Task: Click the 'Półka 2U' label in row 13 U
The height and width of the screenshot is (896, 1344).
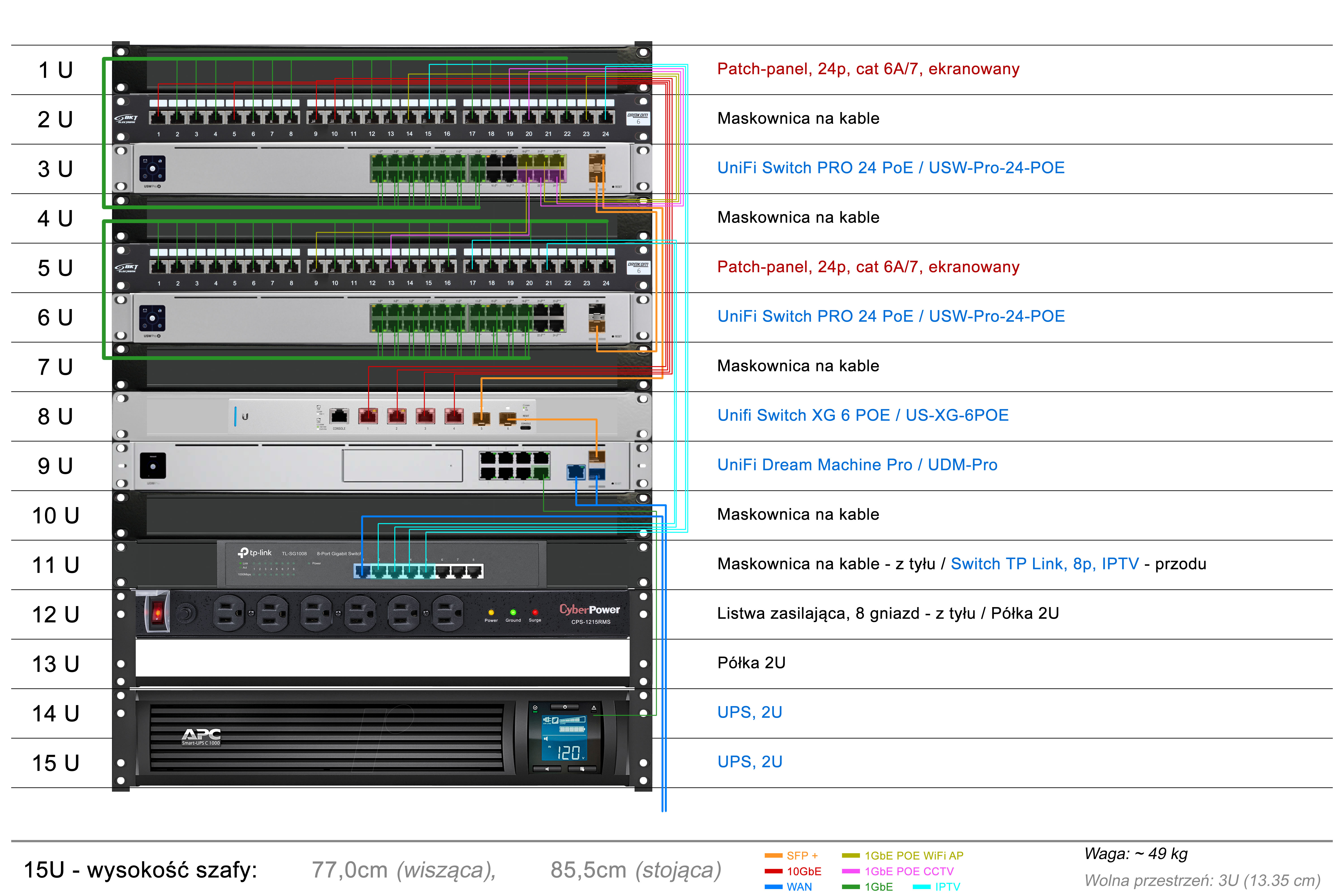Action: pos(752,663)
